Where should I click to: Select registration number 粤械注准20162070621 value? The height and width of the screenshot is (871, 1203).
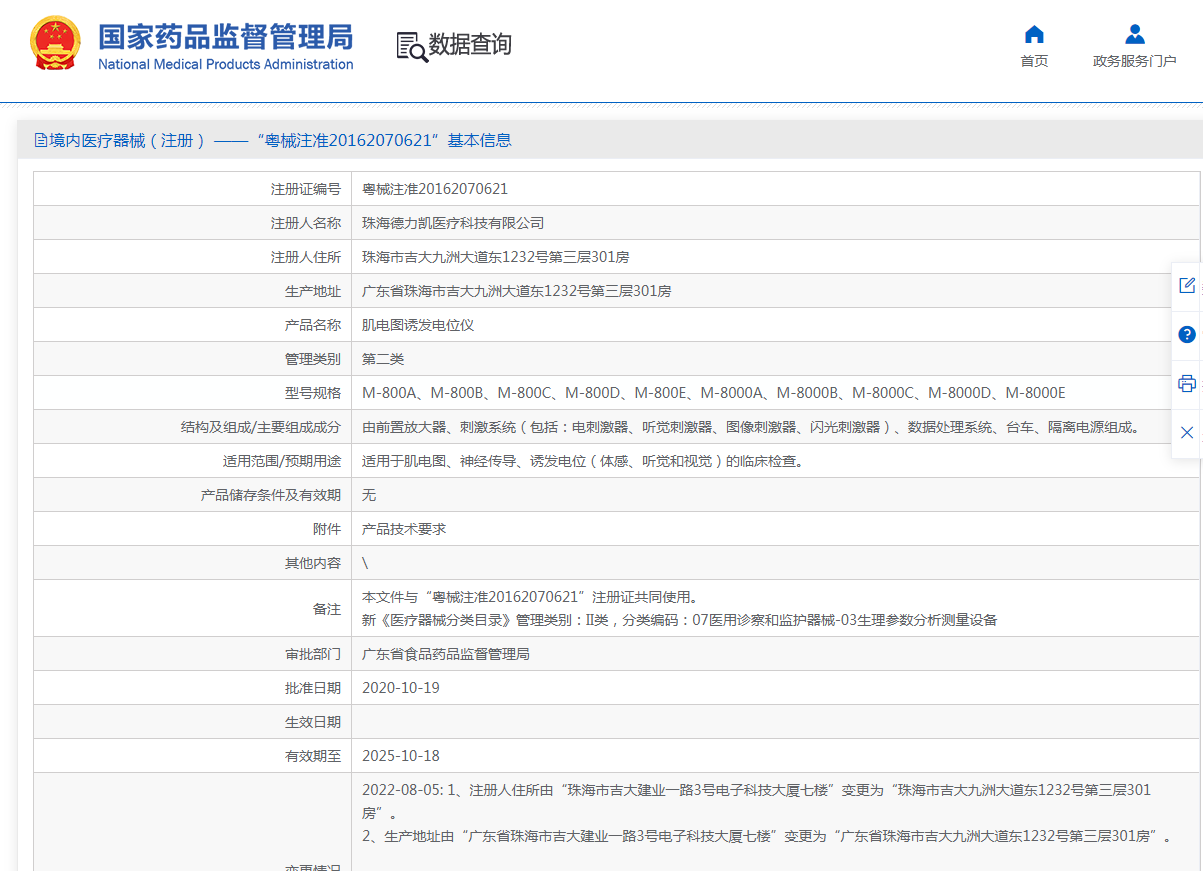[435, 189]
